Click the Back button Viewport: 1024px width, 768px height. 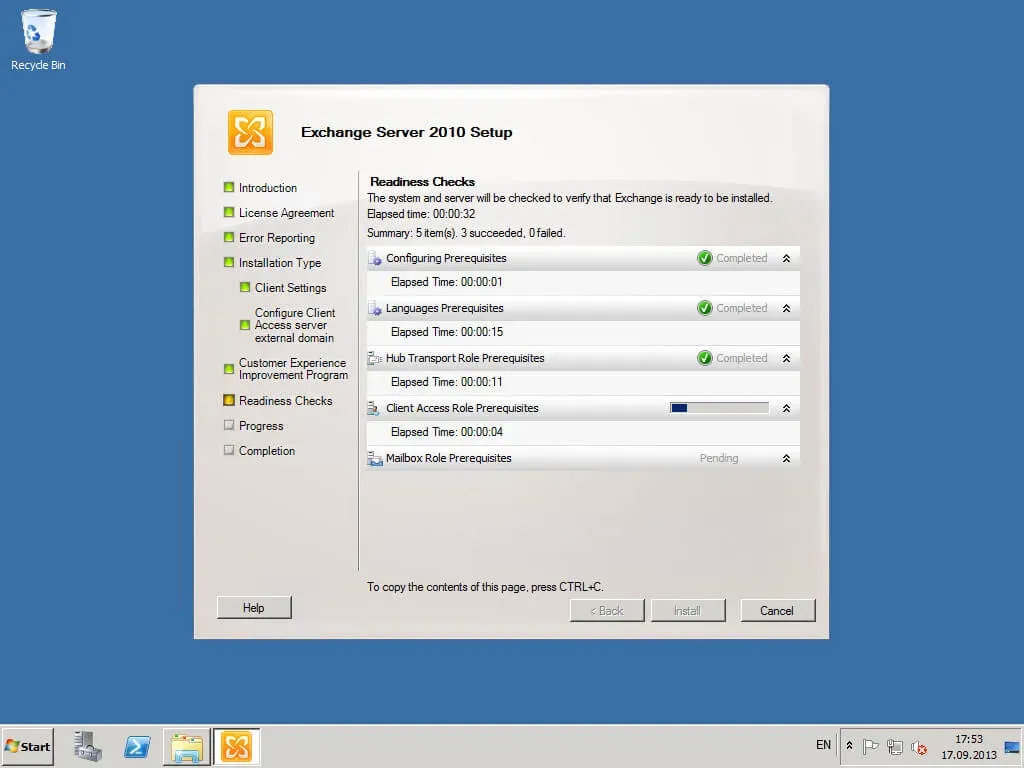(x=607, y=611)
